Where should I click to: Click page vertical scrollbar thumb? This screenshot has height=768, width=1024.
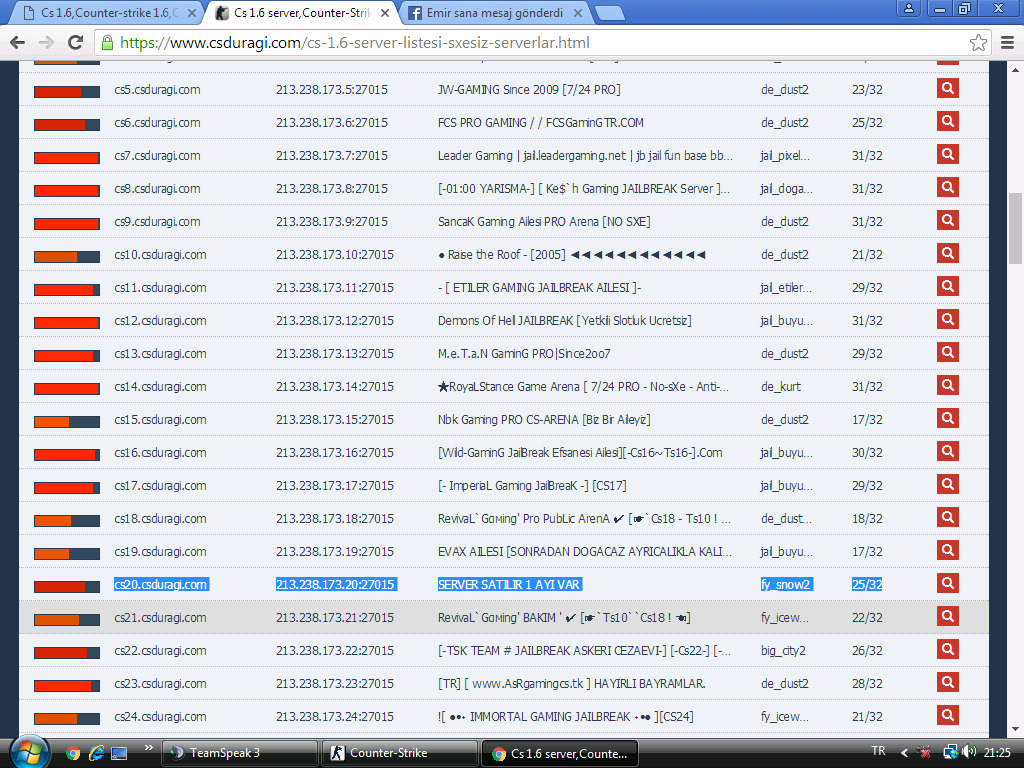point(1015,228)
